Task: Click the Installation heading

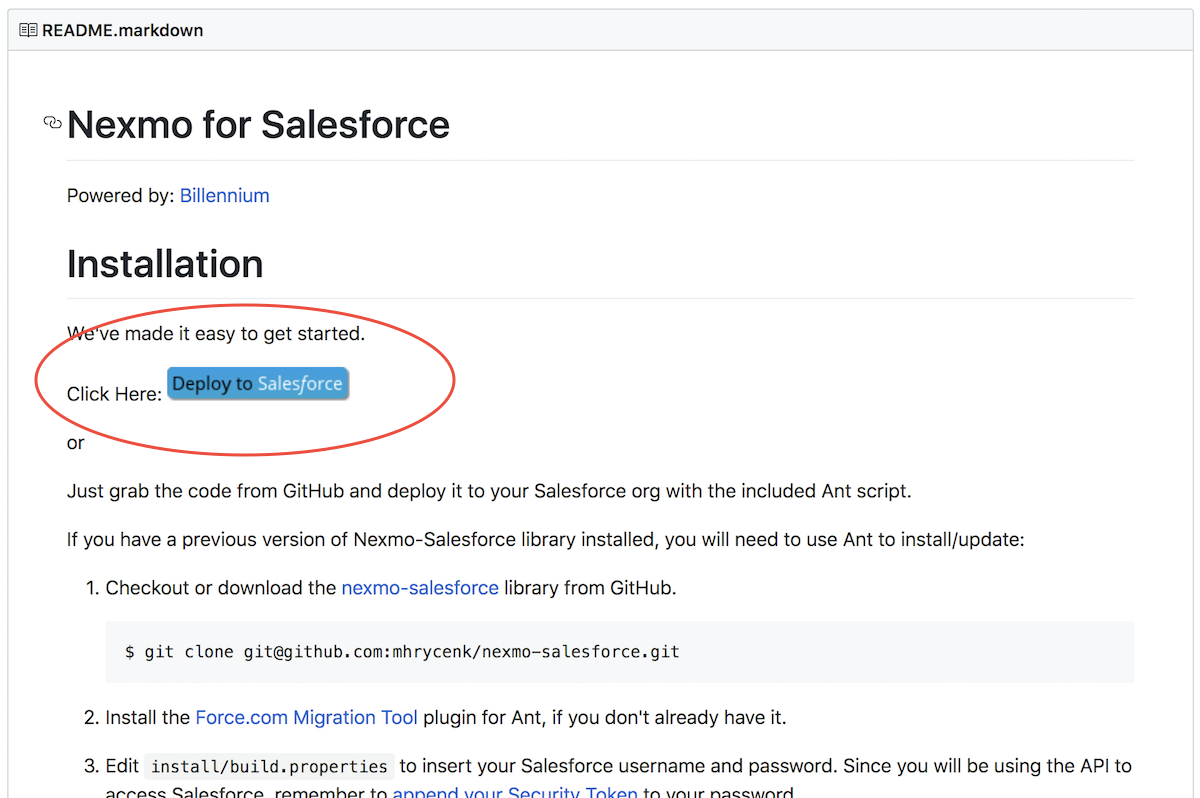Action: pyautogui.click(x=165, y=263)
